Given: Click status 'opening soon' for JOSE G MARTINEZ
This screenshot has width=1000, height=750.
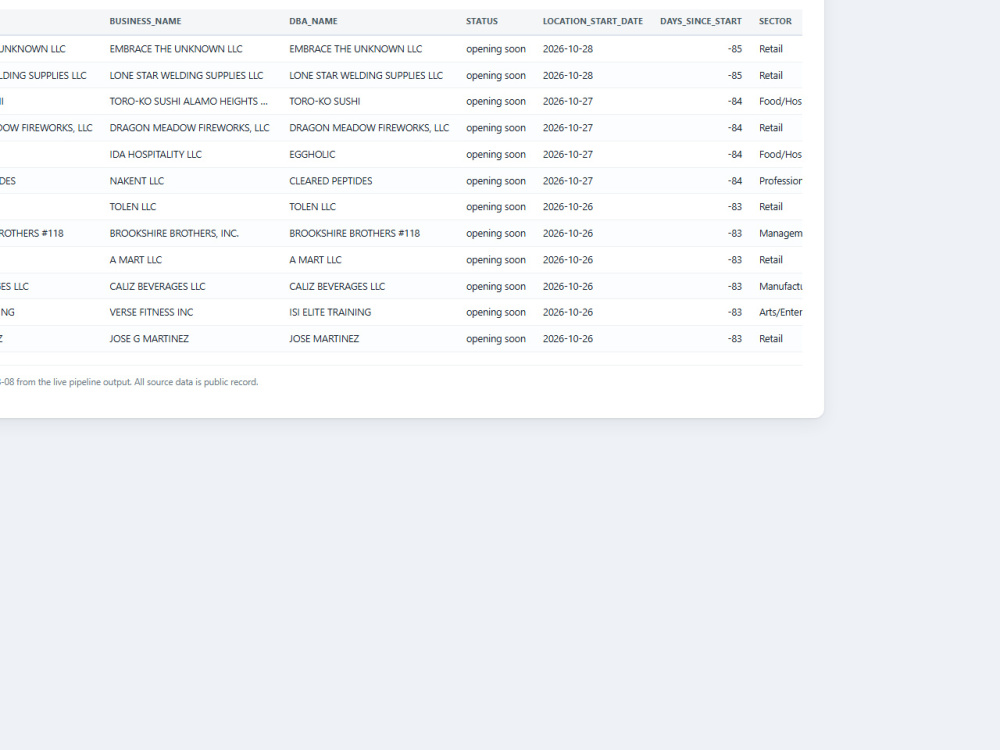Looking at the screenshot, I should coord(496,339).
